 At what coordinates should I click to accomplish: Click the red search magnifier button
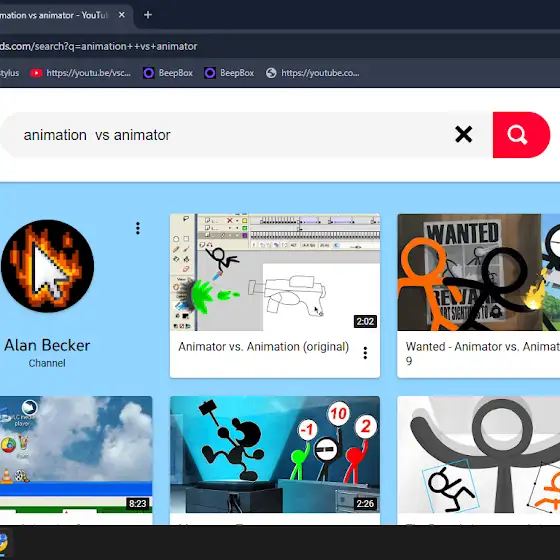coord(521,135)
